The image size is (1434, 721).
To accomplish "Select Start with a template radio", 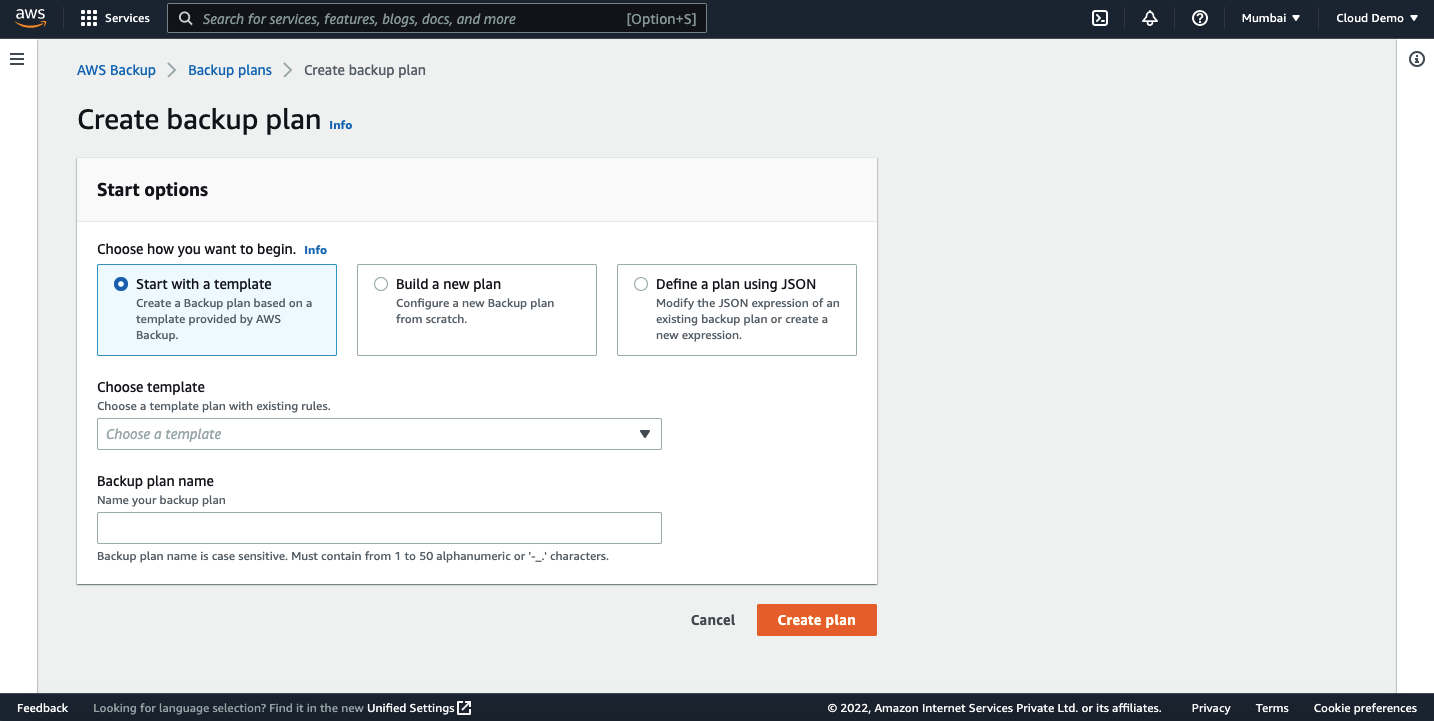I will 121,284.
